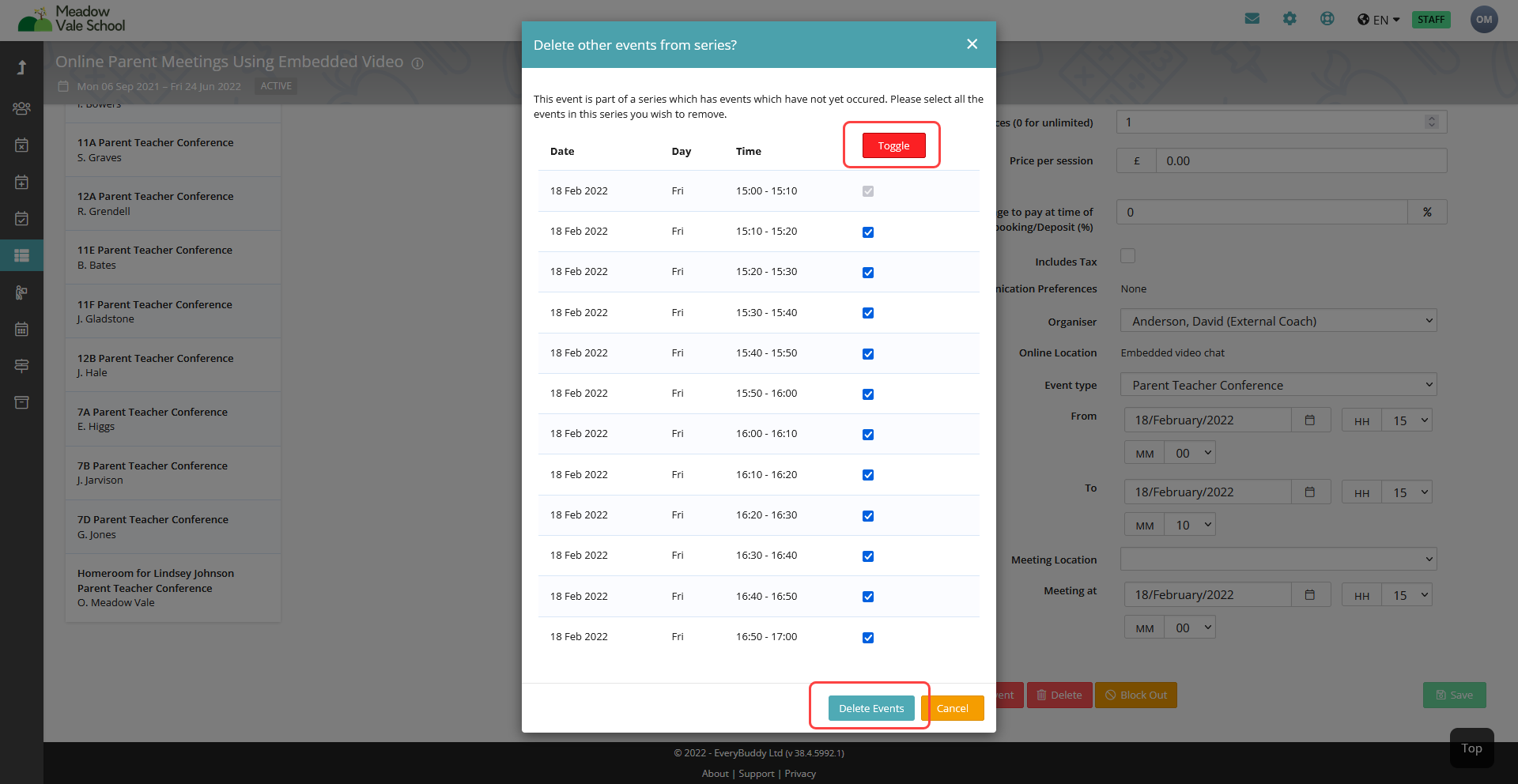Uncheck the 16:00 - 16:10 event checkbox
Viewport: 1518px width, 784px height.
pyautogui.click(x=868, y=435)
